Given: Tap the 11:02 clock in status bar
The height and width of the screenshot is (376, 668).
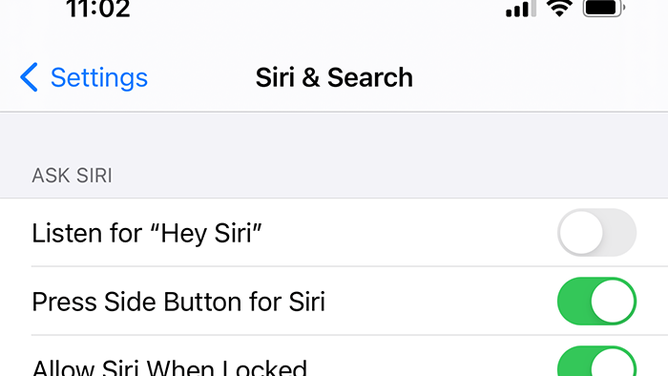Looking at the screenshot, I should click(98, 9).
